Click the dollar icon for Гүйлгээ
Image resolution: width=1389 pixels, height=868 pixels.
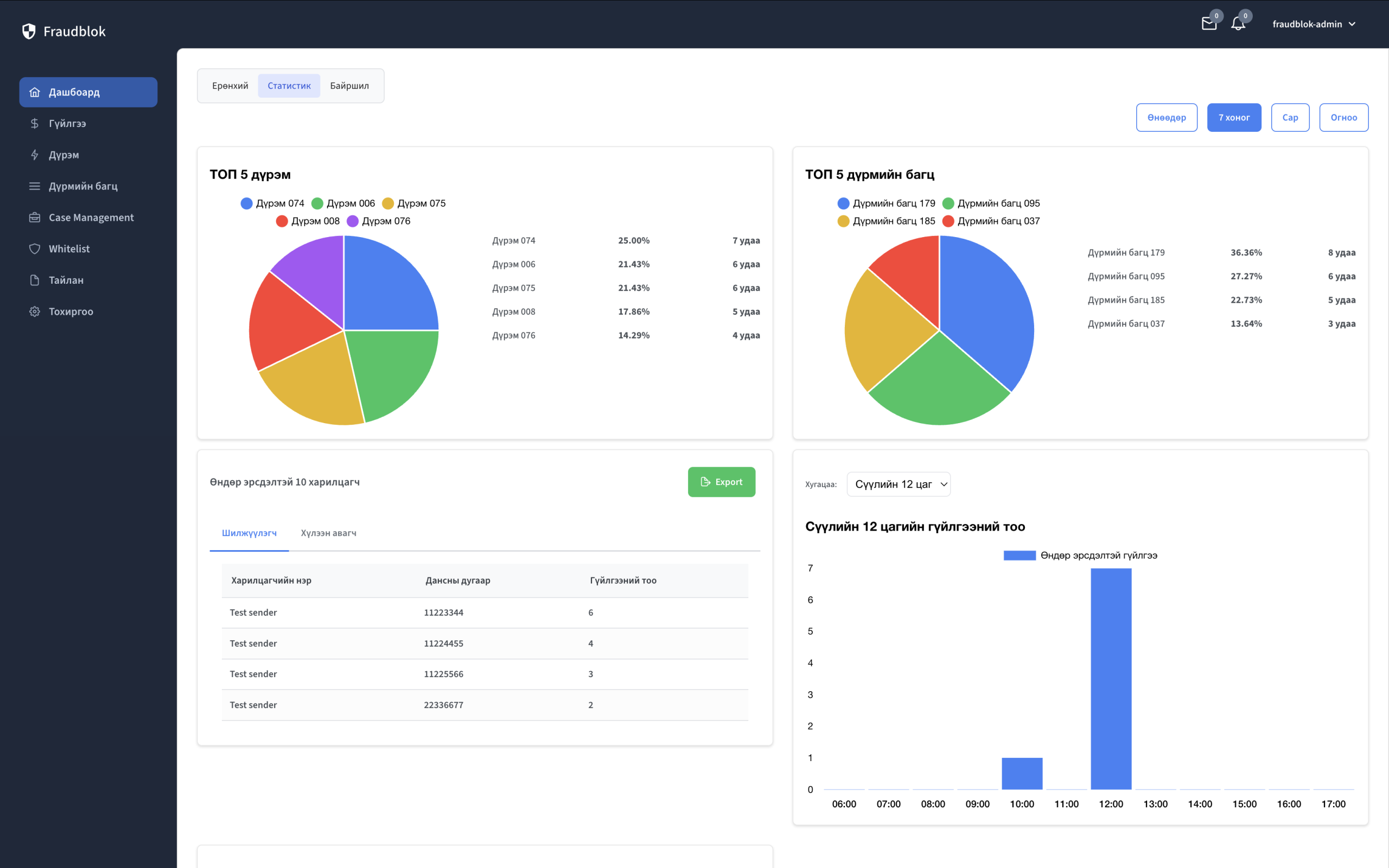34,124
